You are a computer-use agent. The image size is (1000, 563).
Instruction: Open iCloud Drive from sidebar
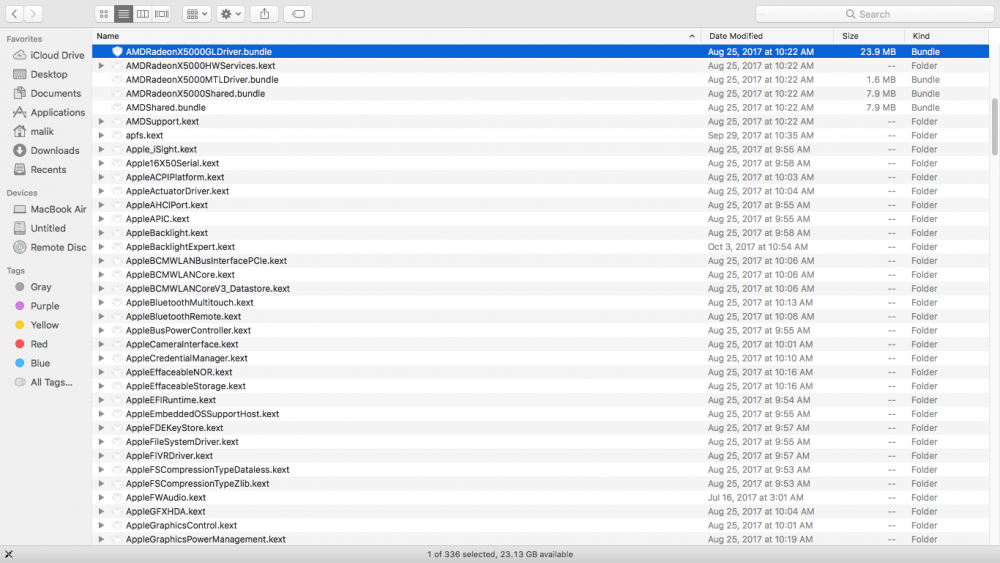pos(57,56)
